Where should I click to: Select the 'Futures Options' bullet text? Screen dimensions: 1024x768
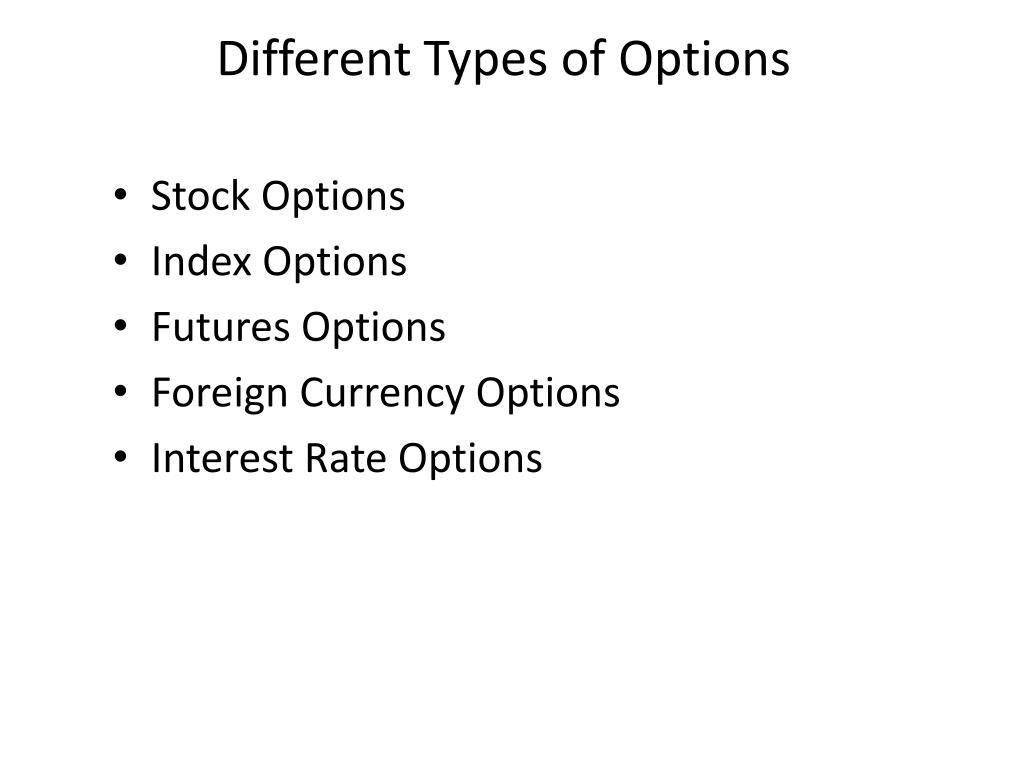(298, 327)
